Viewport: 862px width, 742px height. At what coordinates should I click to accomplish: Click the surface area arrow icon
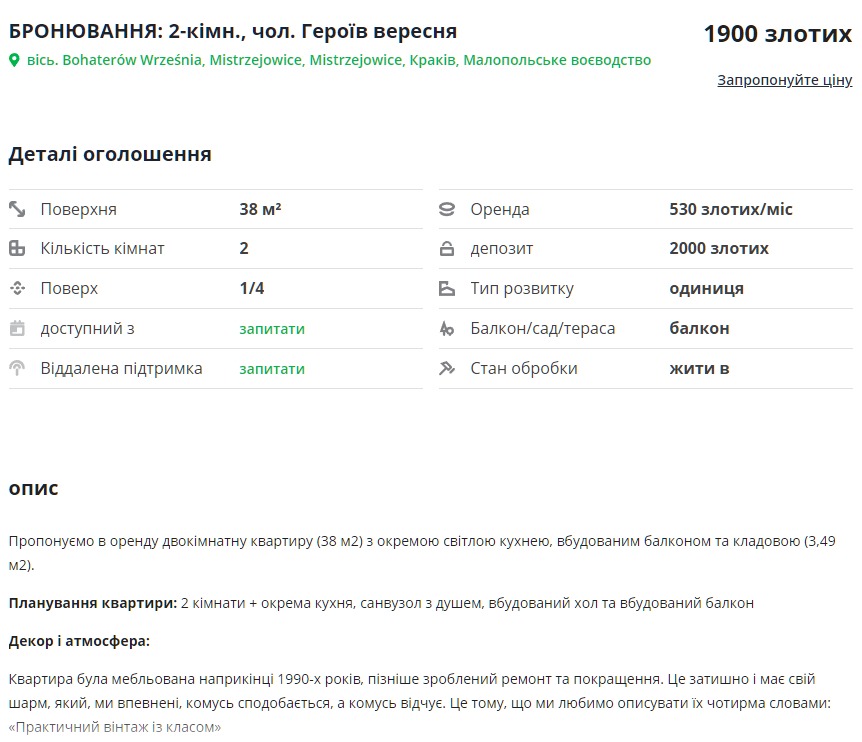[17, 209]
